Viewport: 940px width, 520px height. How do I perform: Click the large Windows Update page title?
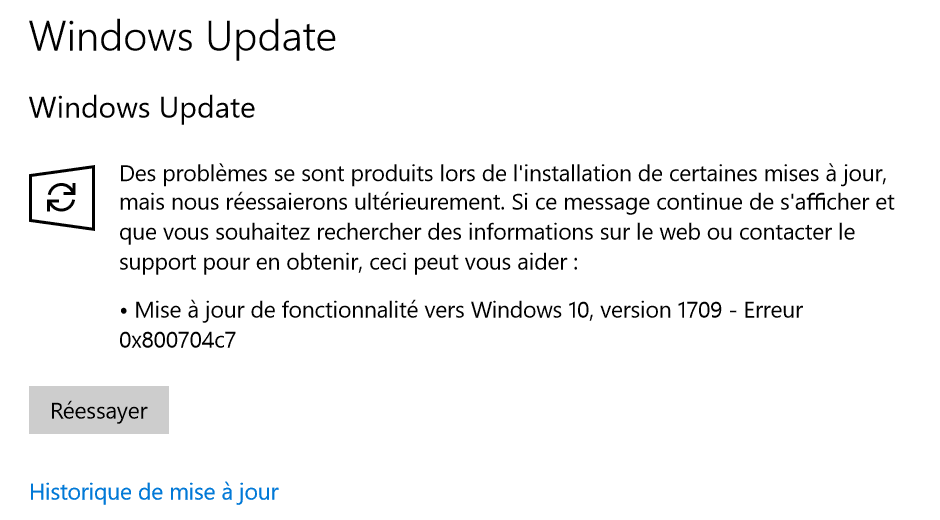(183, 37)
